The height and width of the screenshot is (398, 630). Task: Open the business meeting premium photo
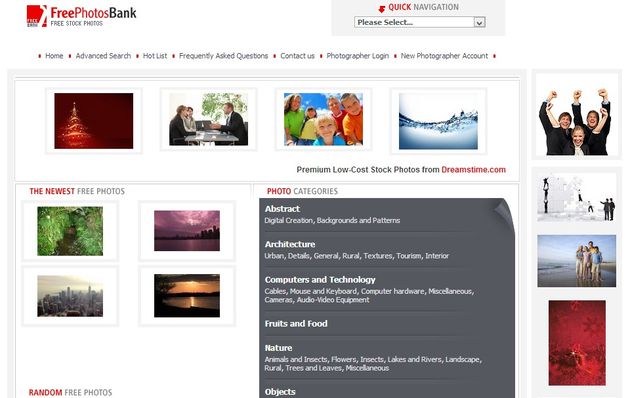pyautogui.click(x=209, y=119)
